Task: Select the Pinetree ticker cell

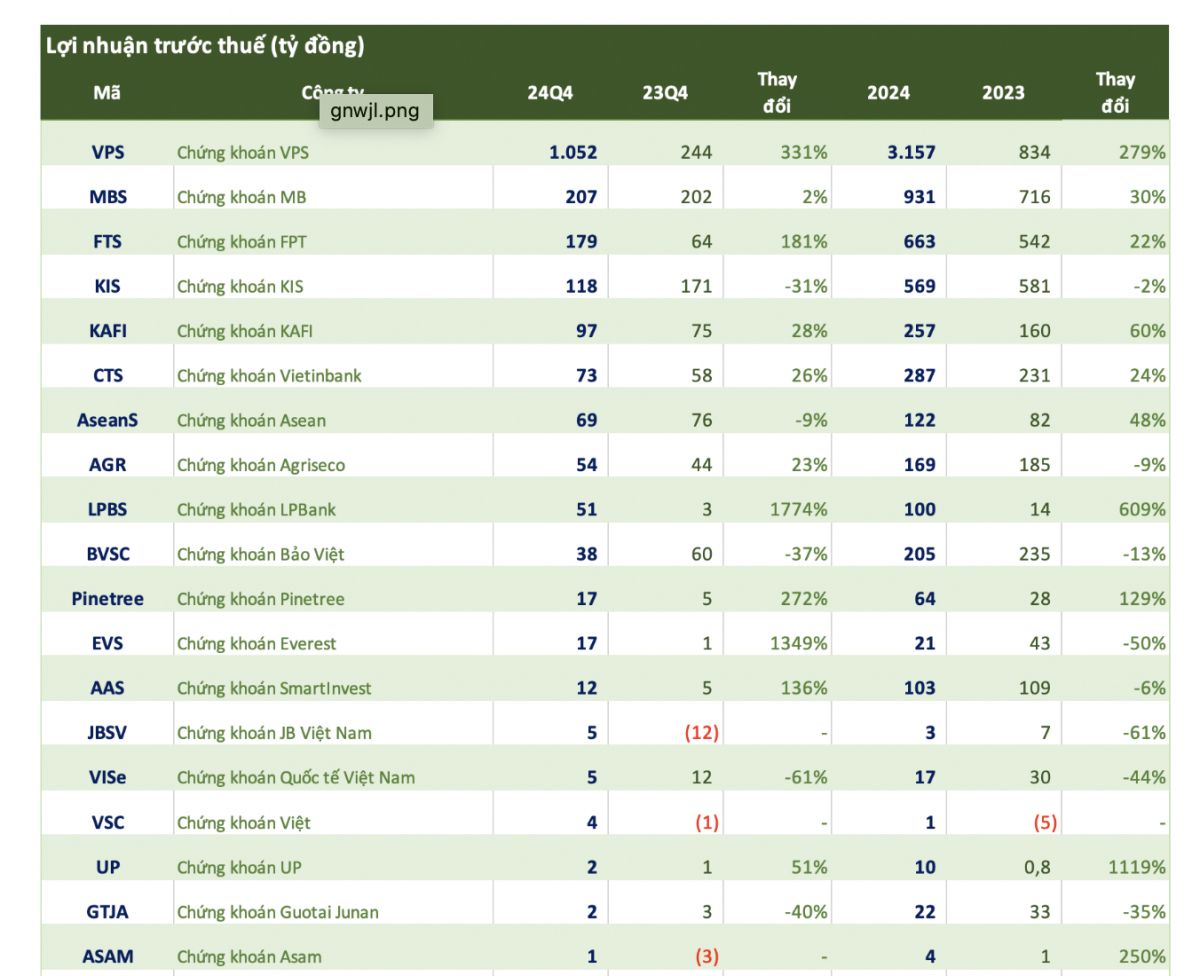Action: (x=107, y=598)
